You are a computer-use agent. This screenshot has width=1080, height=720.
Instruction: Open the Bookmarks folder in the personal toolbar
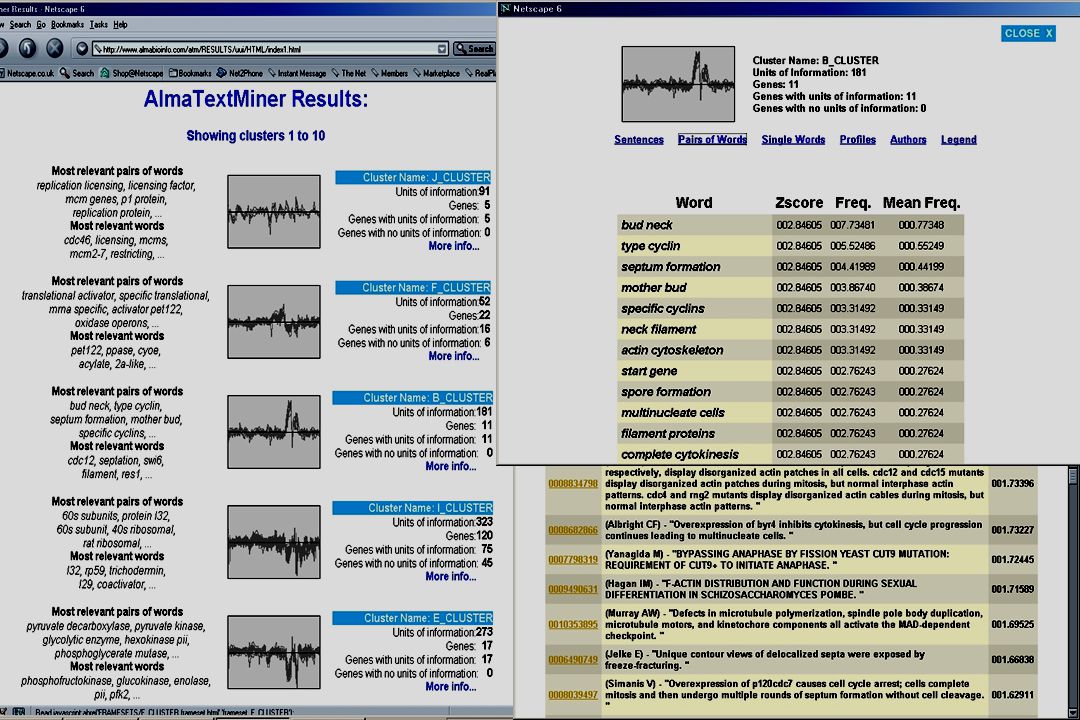(190, 73)
